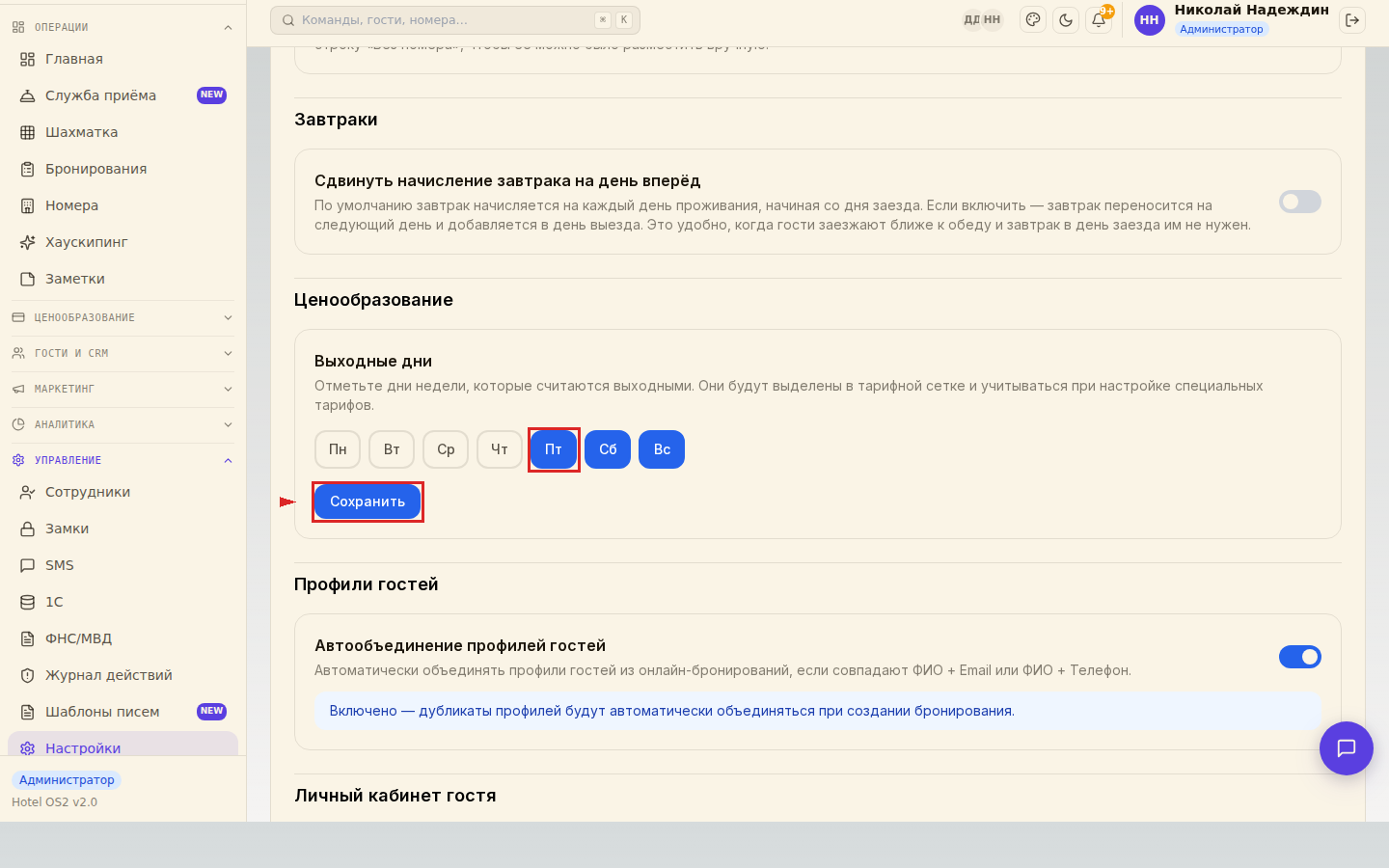Click the Hotel OS2 v2.0 version text
The width and height of the screenshot is (1389, 868).
[54, 802]
